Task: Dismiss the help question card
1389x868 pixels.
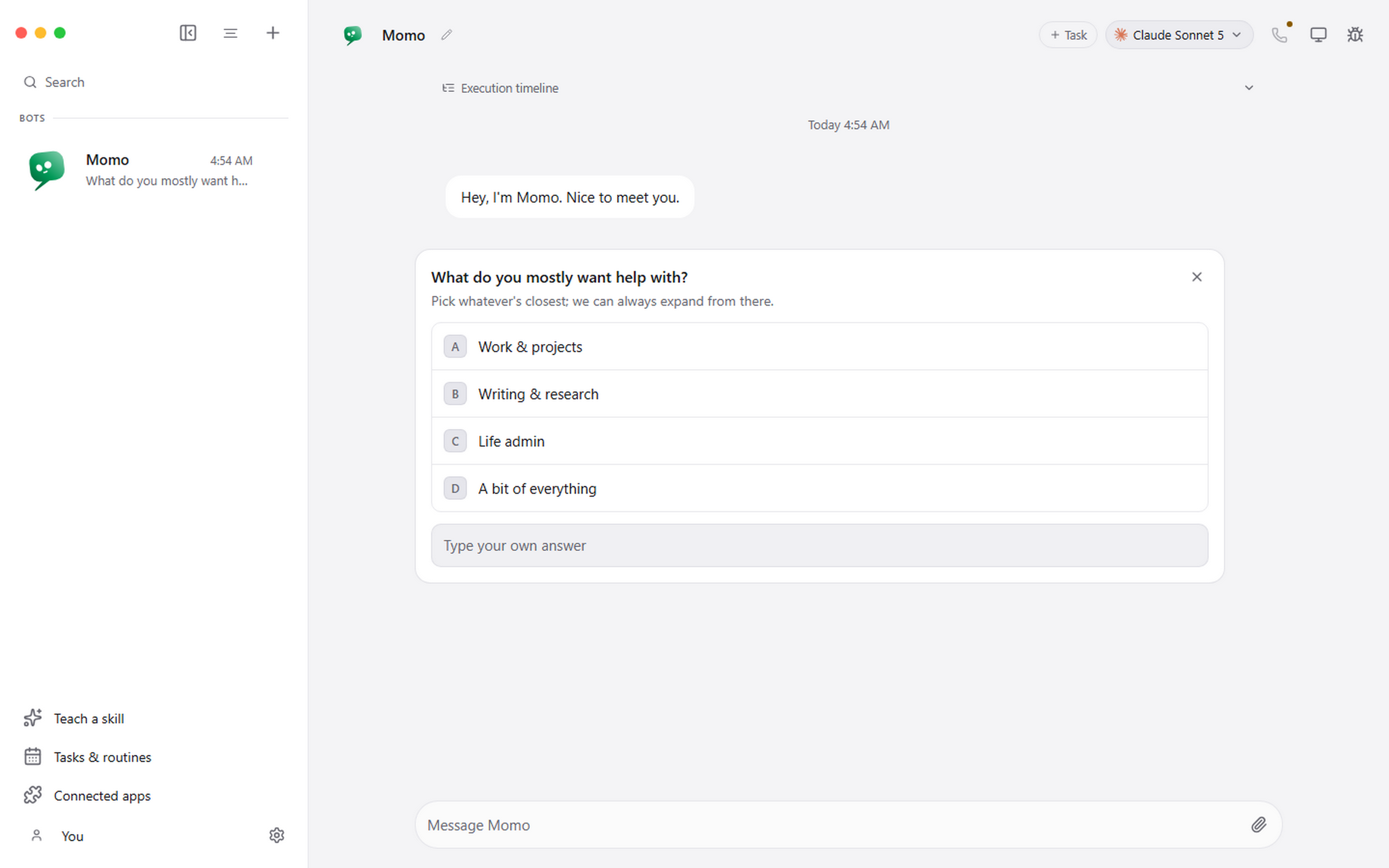Action: (x=1197, y=277)
